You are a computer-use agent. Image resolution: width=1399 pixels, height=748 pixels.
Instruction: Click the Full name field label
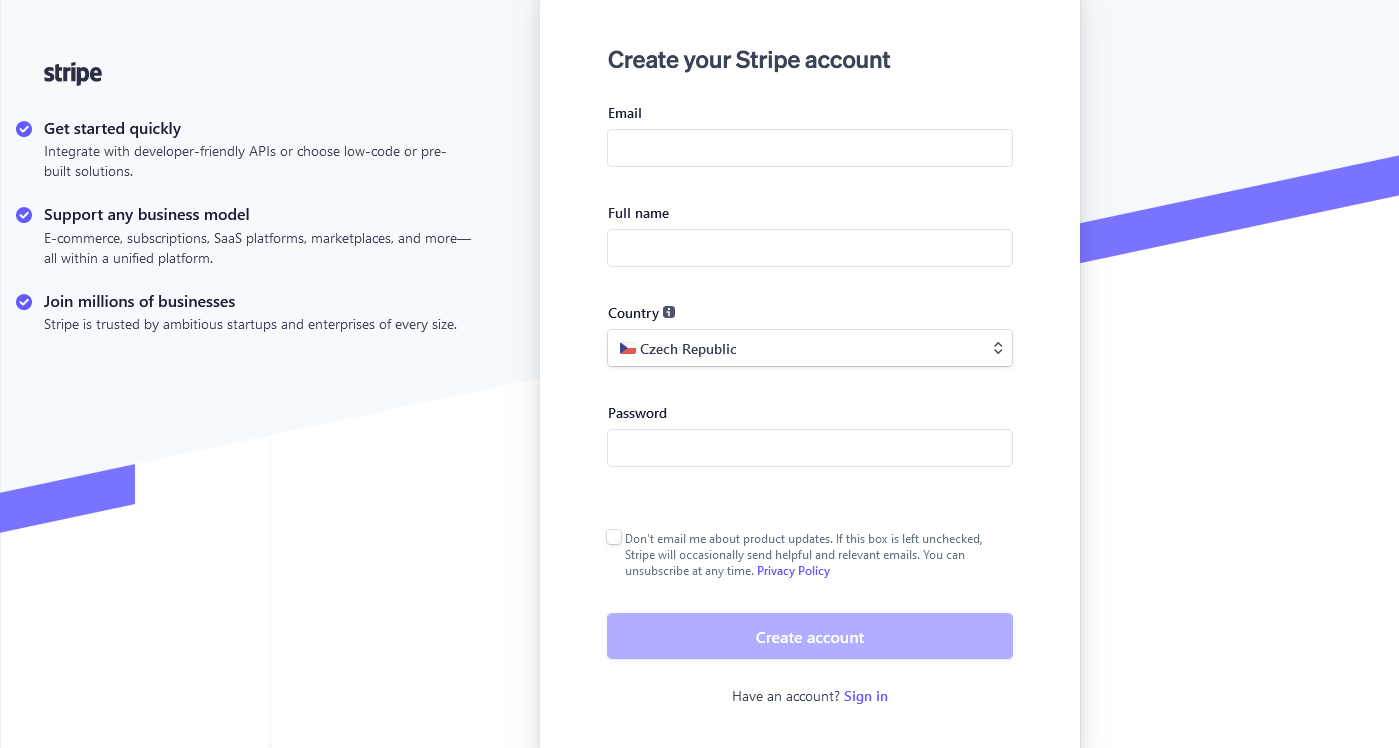pos(638,213)
